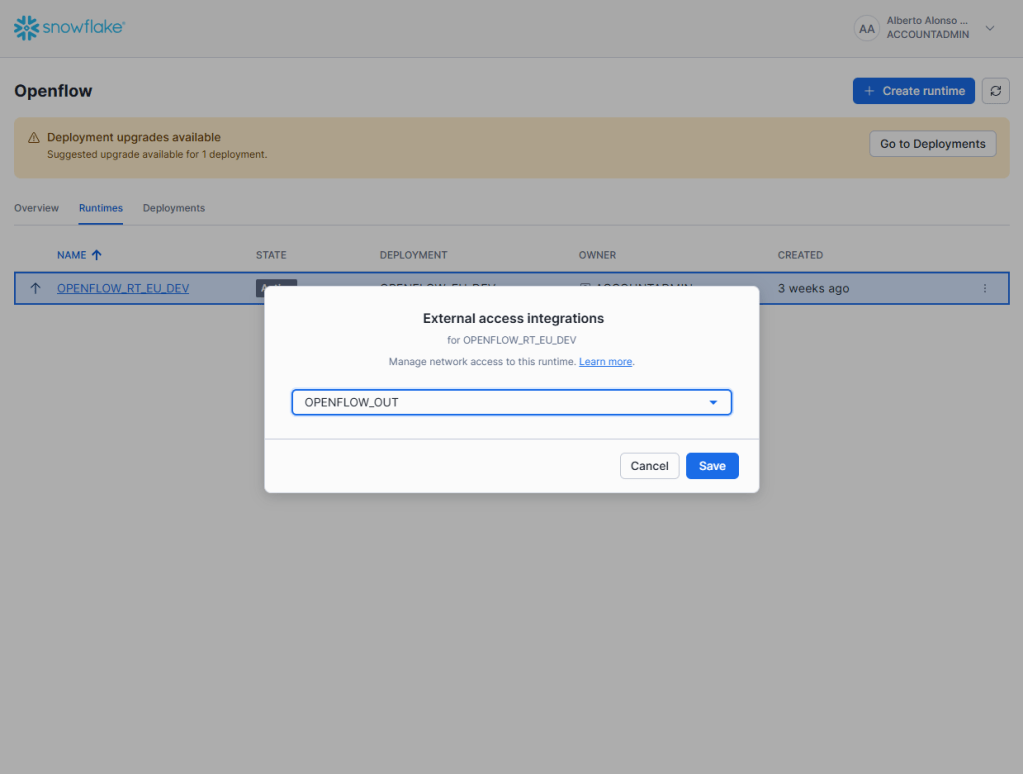Cancel the external access integrations dialog
Screen dimensions: 1023x774
649,466
